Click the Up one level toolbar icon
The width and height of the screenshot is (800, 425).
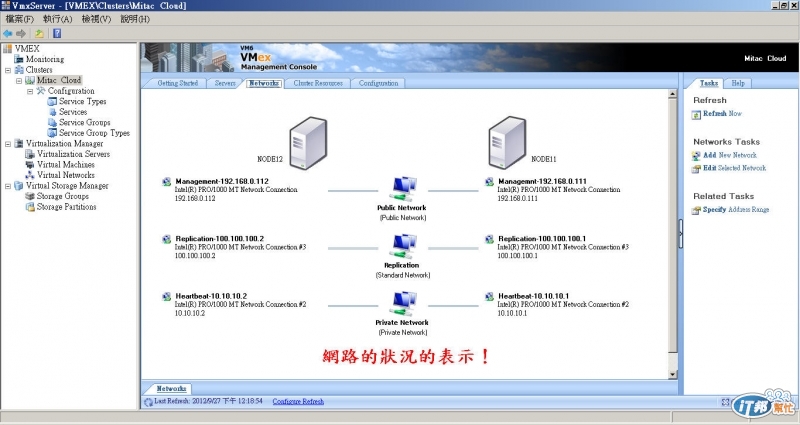pos(39,34)
